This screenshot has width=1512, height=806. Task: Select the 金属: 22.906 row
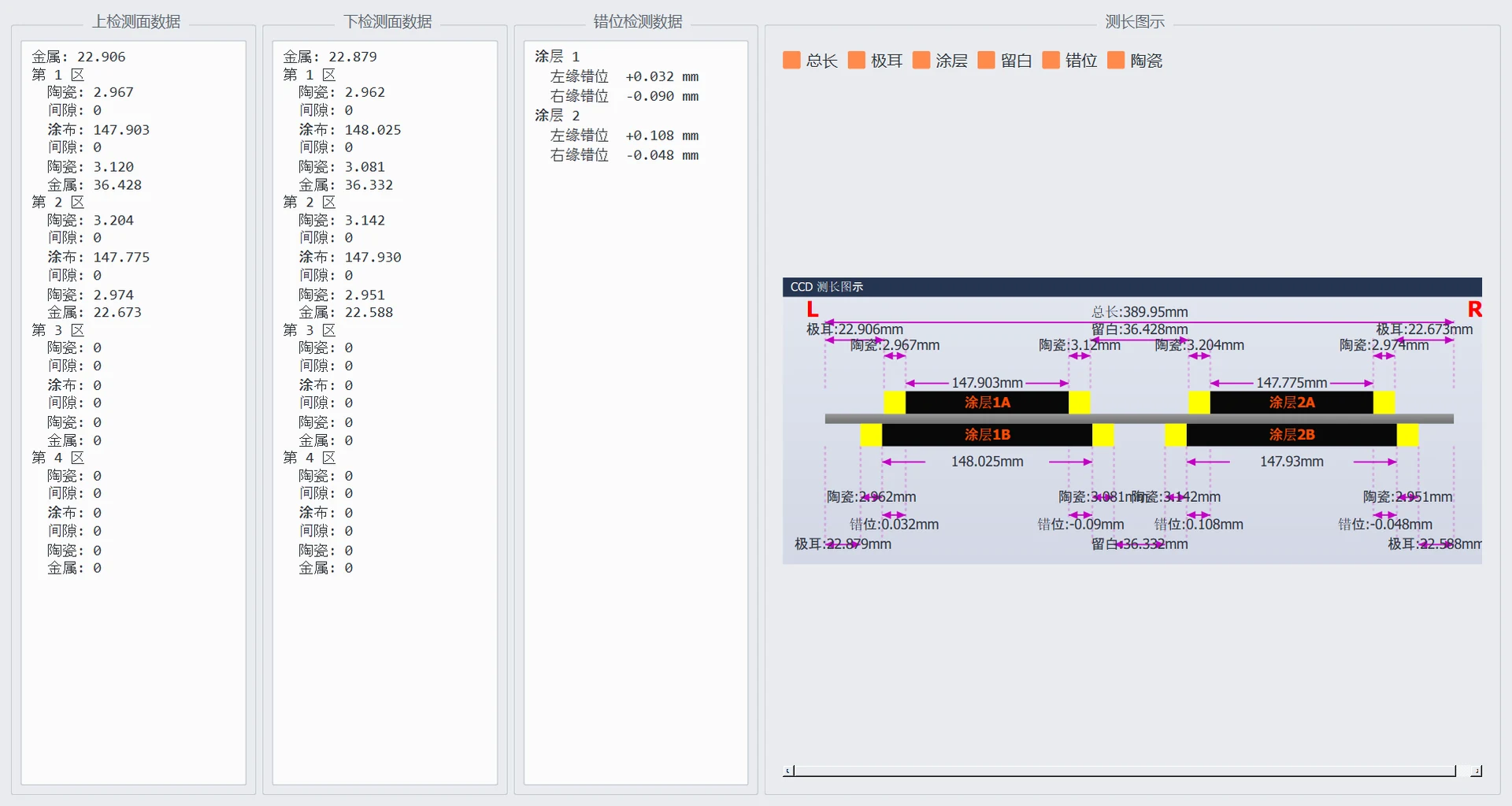tap(79, 57)
